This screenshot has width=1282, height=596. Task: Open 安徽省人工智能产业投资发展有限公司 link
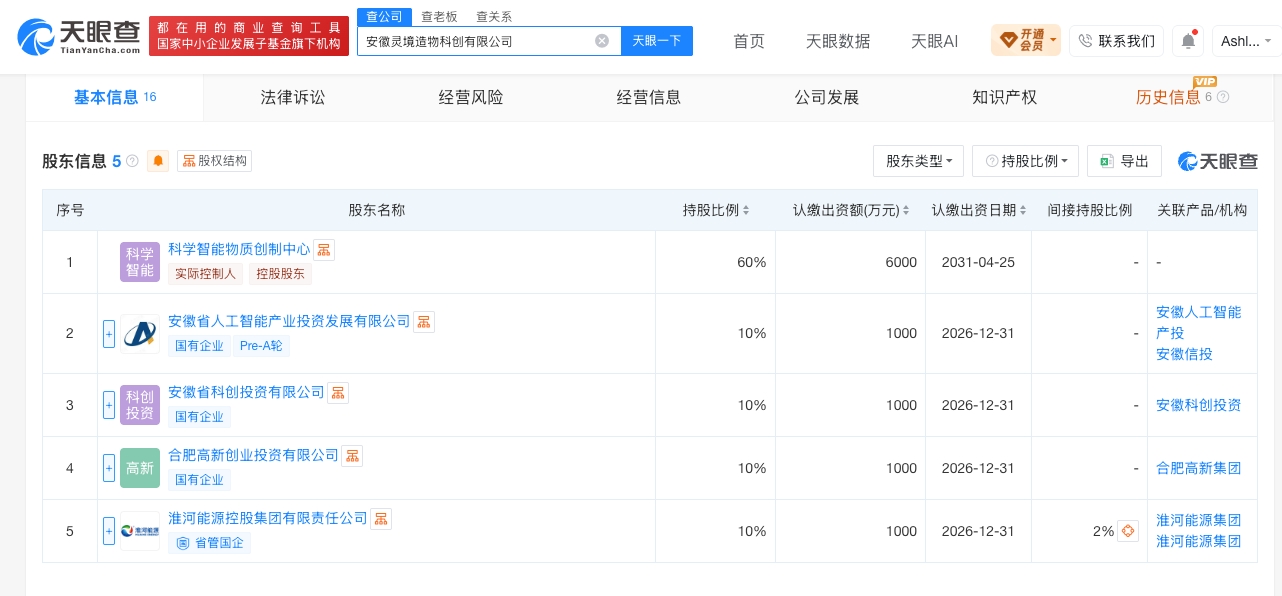[x=289, y=321]
